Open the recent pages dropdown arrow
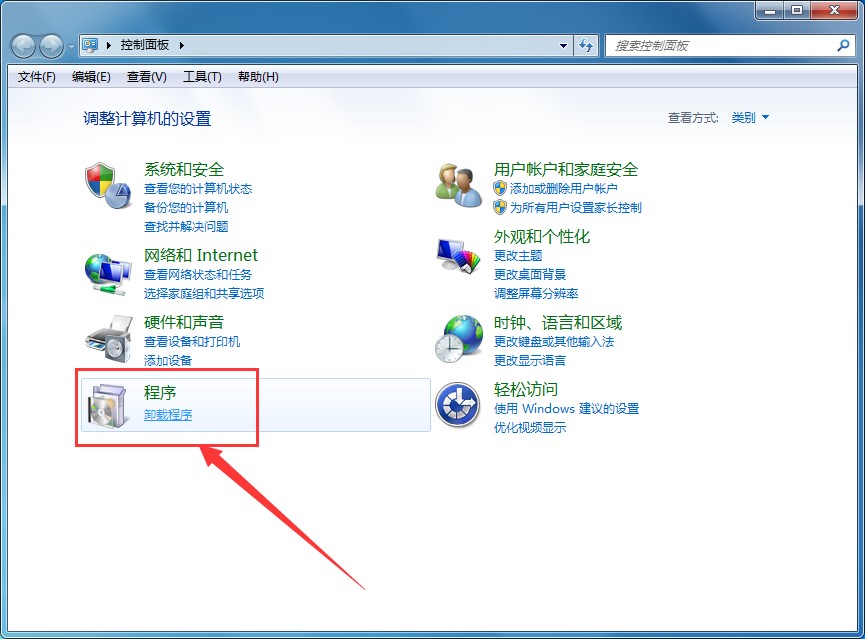865x639 pixels. 71,46
